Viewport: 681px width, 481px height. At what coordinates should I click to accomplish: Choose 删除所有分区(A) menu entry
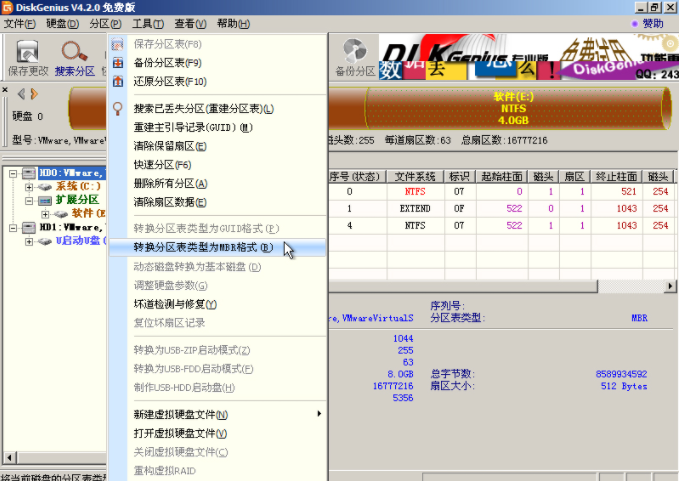point(218,183)
